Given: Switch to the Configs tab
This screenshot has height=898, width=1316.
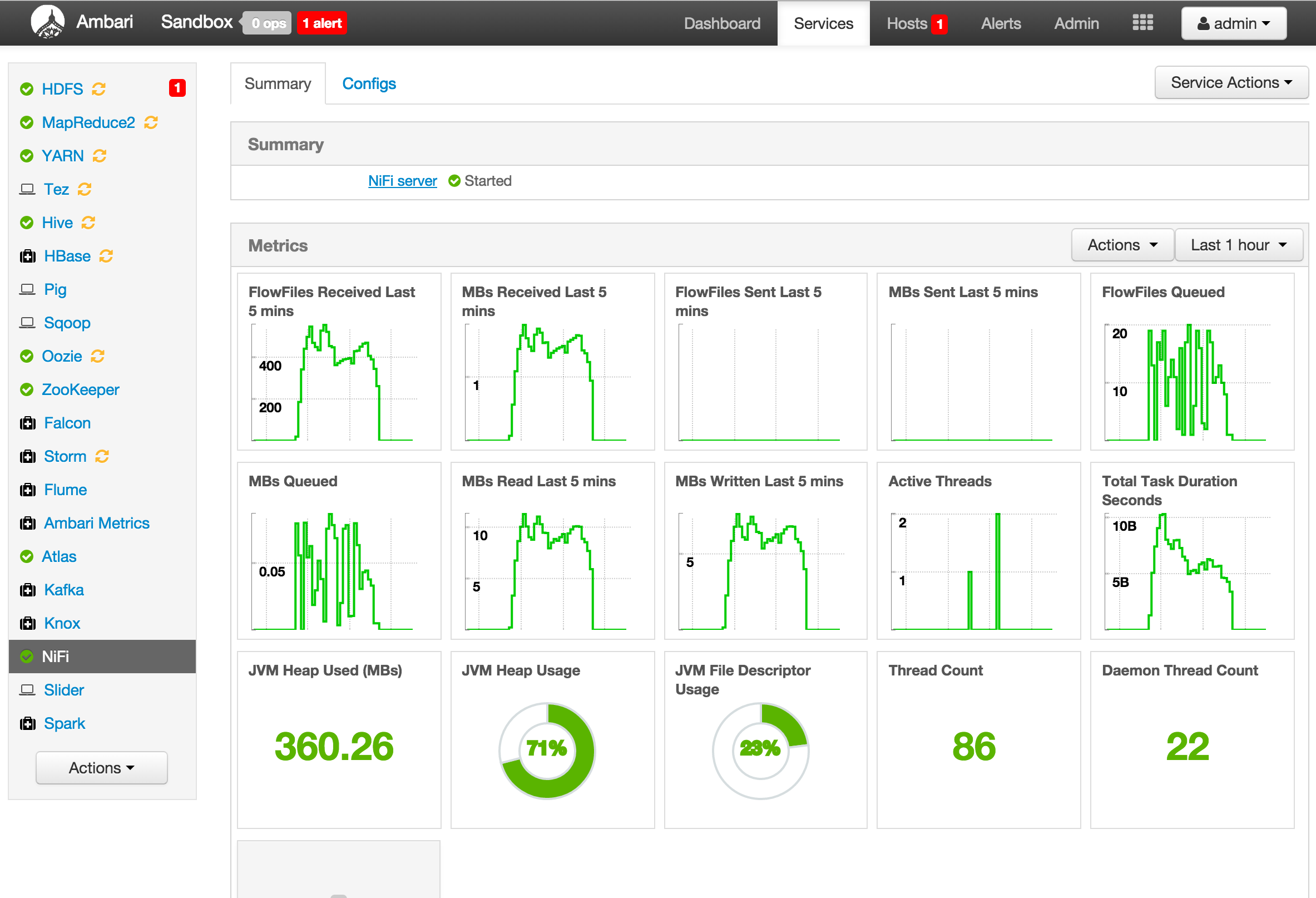Looking at the screenshot, I should pos(369,84).
